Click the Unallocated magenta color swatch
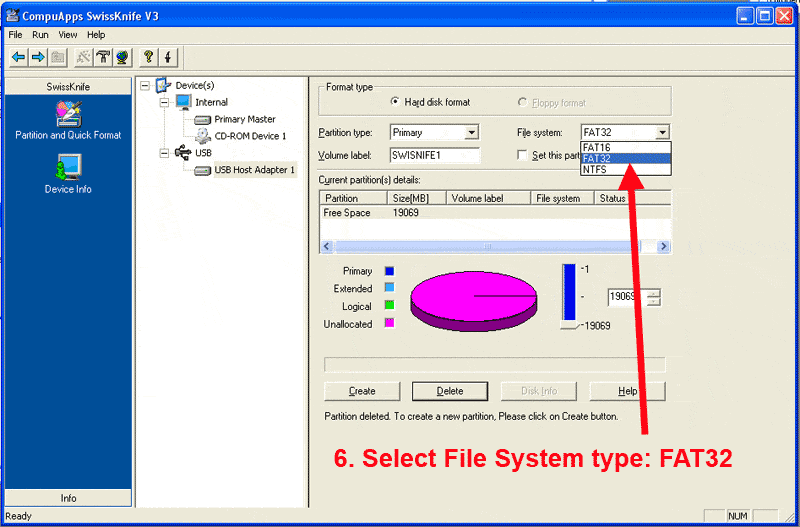 click(390, 323)
